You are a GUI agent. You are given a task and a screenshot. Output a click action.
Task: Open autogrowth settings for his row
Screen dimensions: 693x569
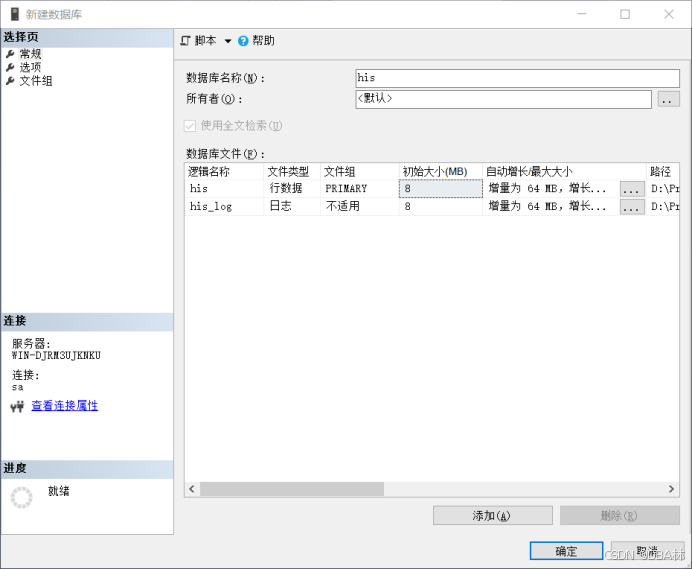(632, 189)
